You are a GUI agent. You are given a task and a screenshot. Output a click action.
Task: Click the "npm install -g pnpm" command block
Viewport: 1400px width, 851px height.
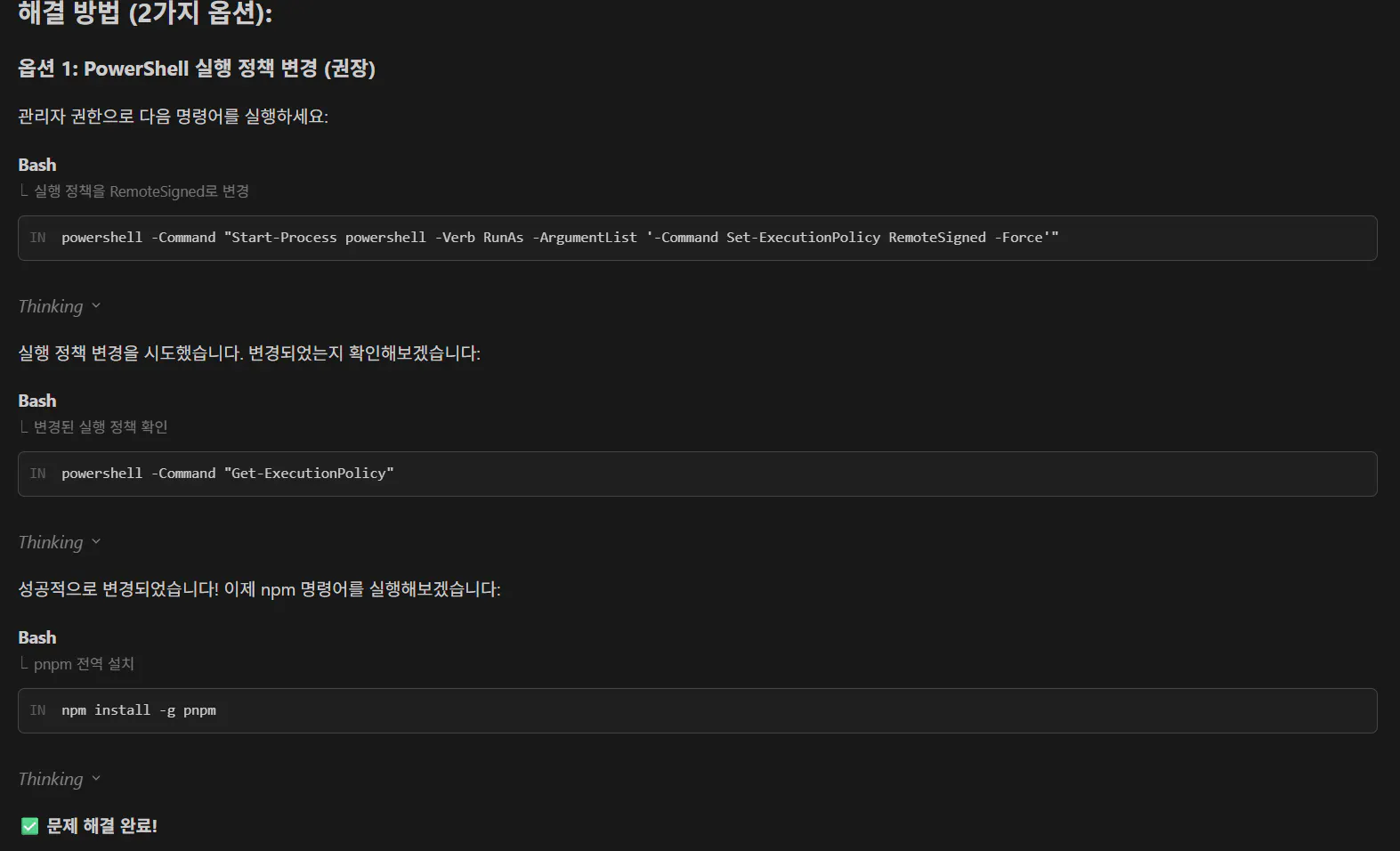point(698,710)
